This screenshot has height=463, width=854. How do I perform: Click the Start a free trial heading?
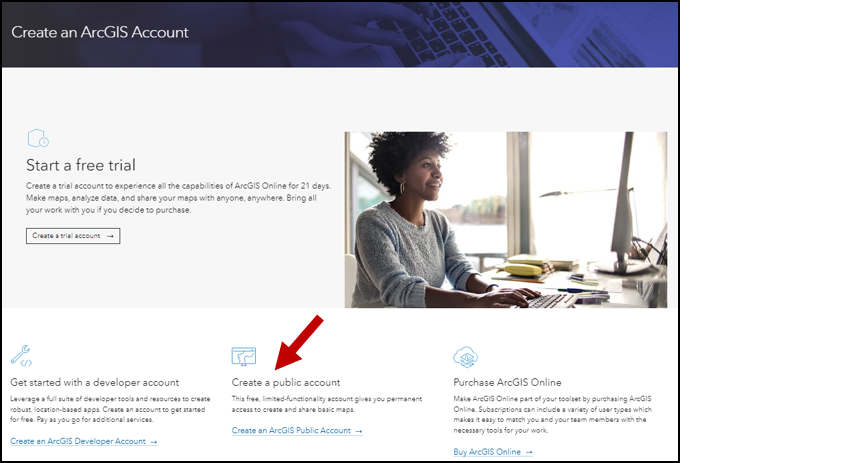pyautogui.click(x=81, y=165)
